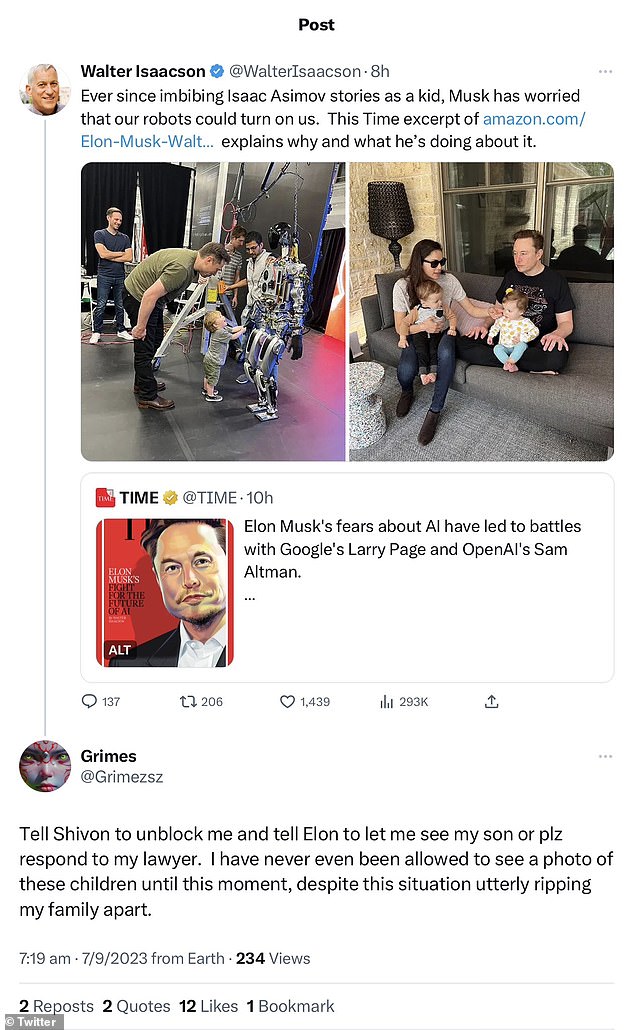Open the robot workshop photo
Screen dimensions: 634x1030
click(213, 311)
